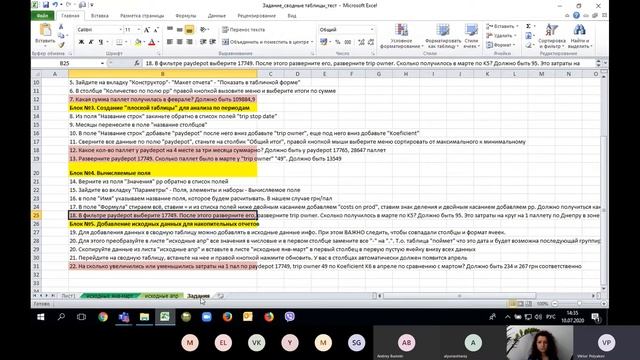Click the red Font Color A swatch
This screenshot has width=640, height=360.
coord(152,42)
